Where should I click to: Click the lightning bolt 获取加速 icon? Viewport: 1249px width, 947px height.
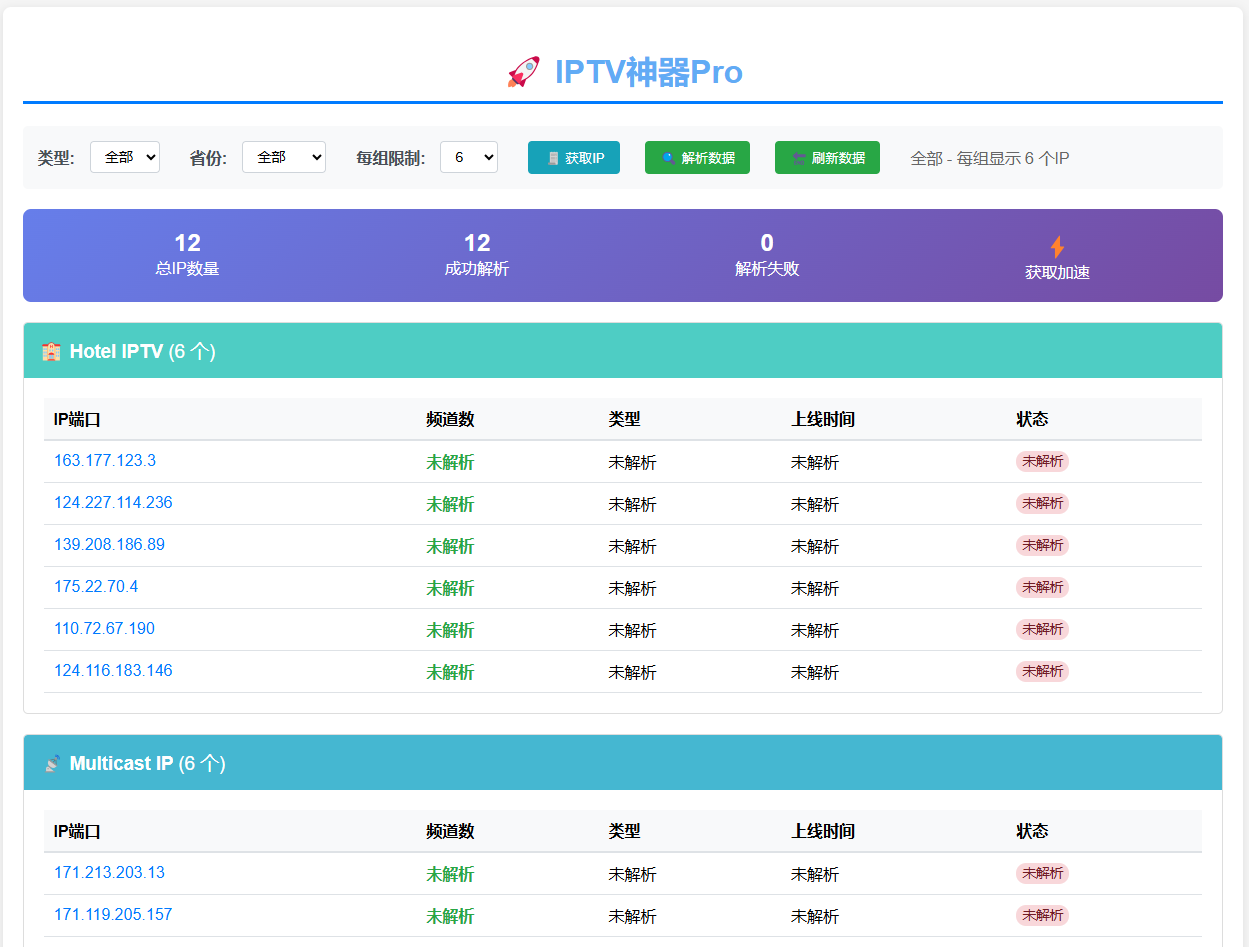1057,247
